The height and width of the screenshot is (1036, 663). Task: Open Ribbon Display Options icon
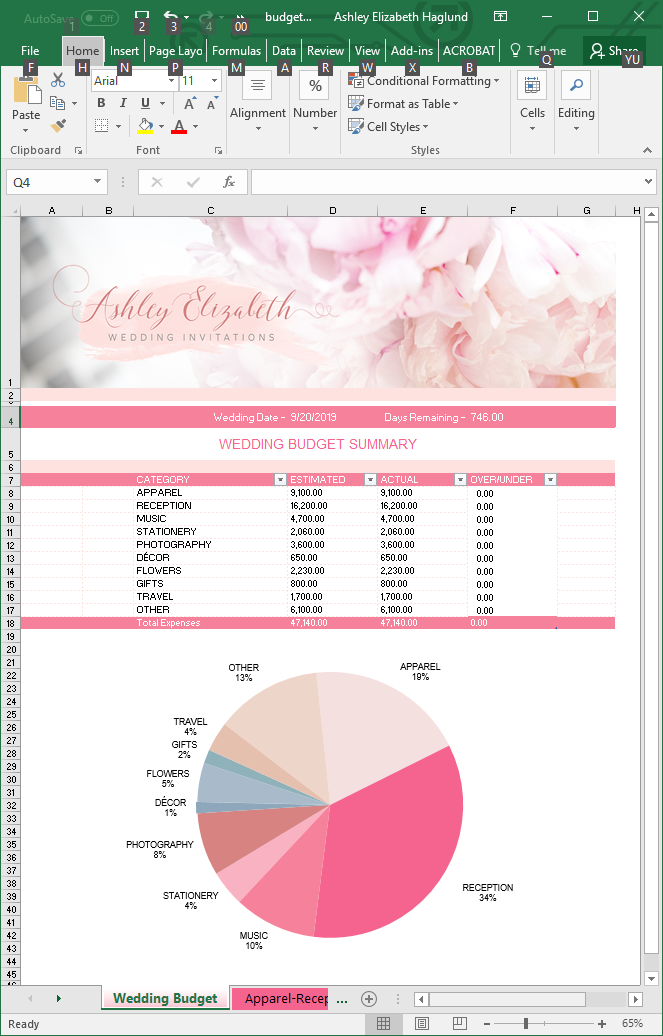[x=502, y=17]
